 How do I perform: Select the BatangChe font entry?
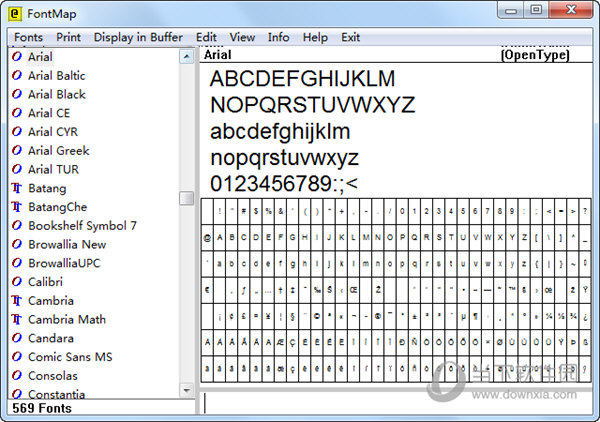point(57,207)
